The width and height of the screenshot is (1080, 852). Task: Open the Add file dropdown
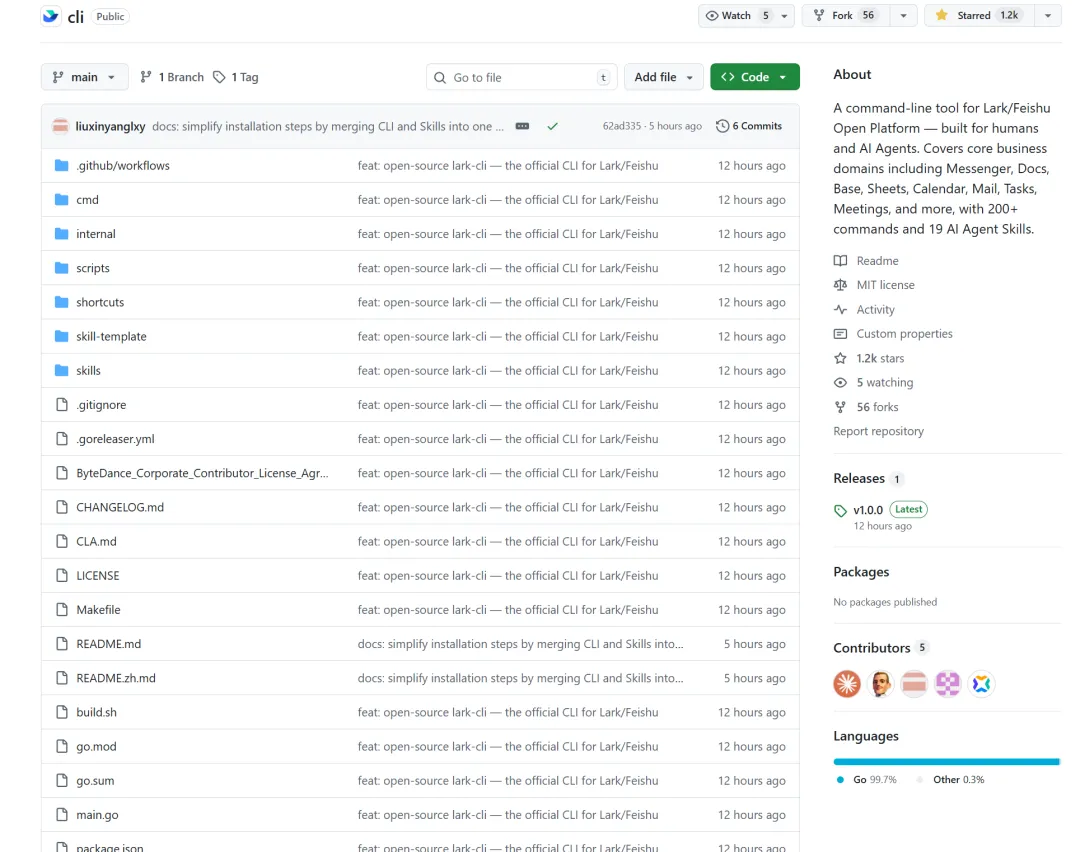[663, 77]
